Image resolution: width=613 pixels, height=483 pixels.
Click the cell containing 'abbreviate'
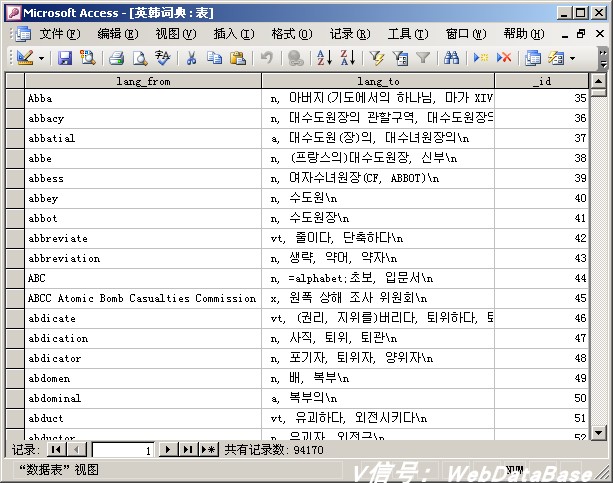click(x=143, y=238)
